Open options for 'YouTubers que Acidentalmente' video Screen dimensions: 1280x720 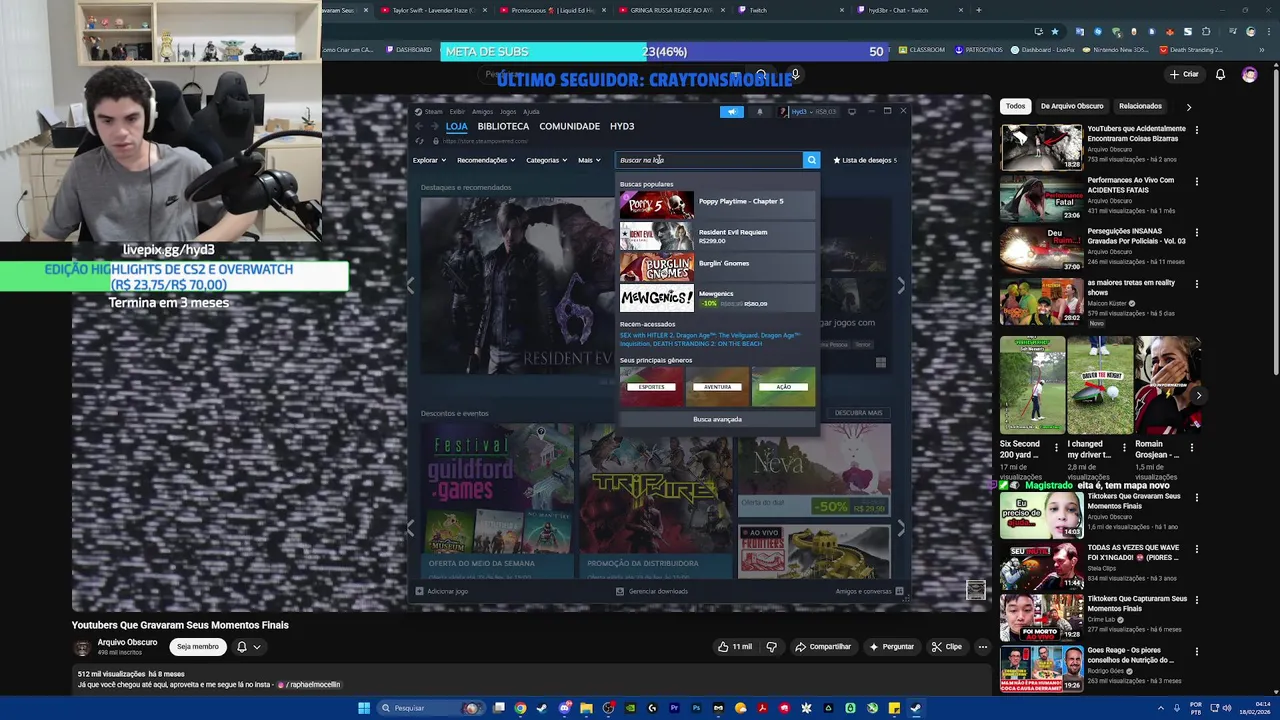click(x=1196, y=129)
